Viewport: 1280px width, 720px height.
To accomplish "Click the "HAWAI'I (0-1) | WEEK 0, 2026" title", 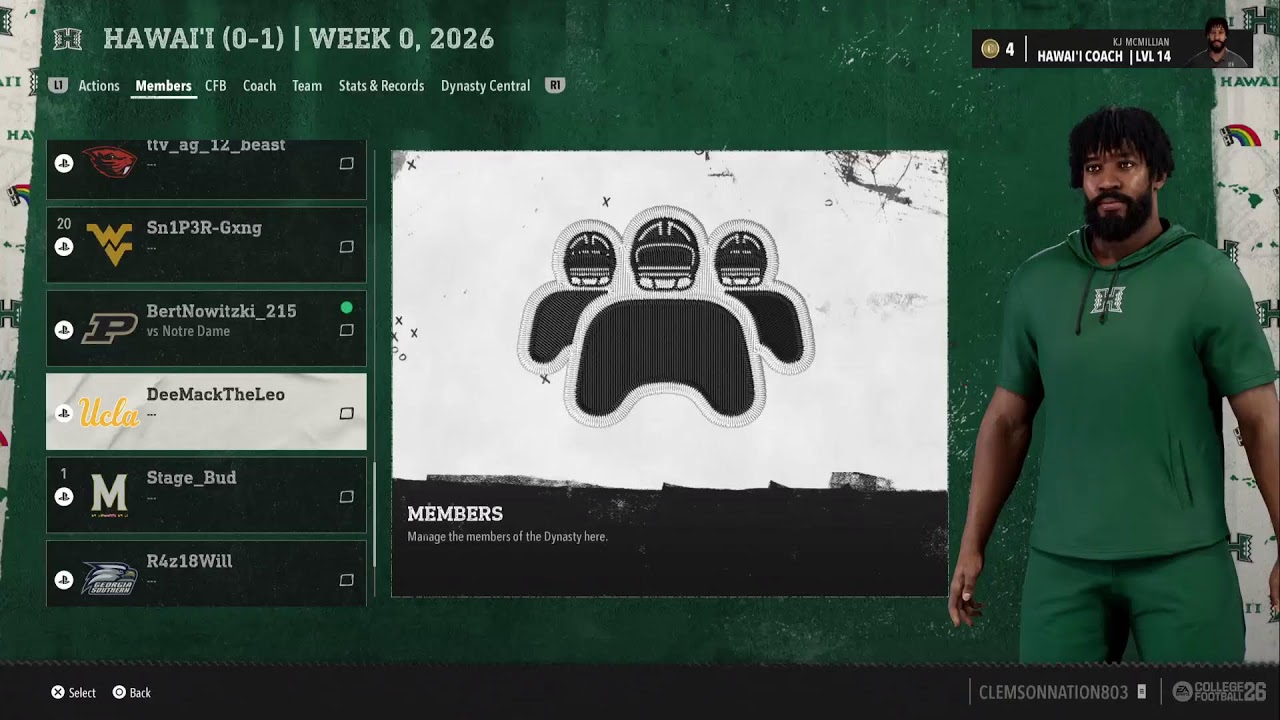I will coord(299,39).
